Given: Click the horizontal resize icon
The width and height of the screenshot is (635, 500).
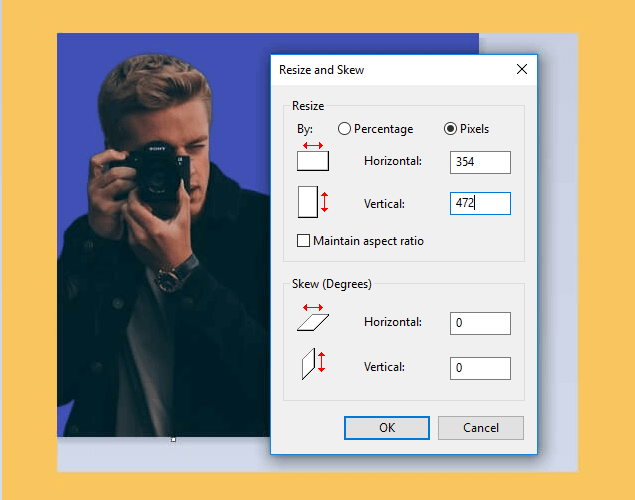Looking at the screenshot, I should point(313,156).
